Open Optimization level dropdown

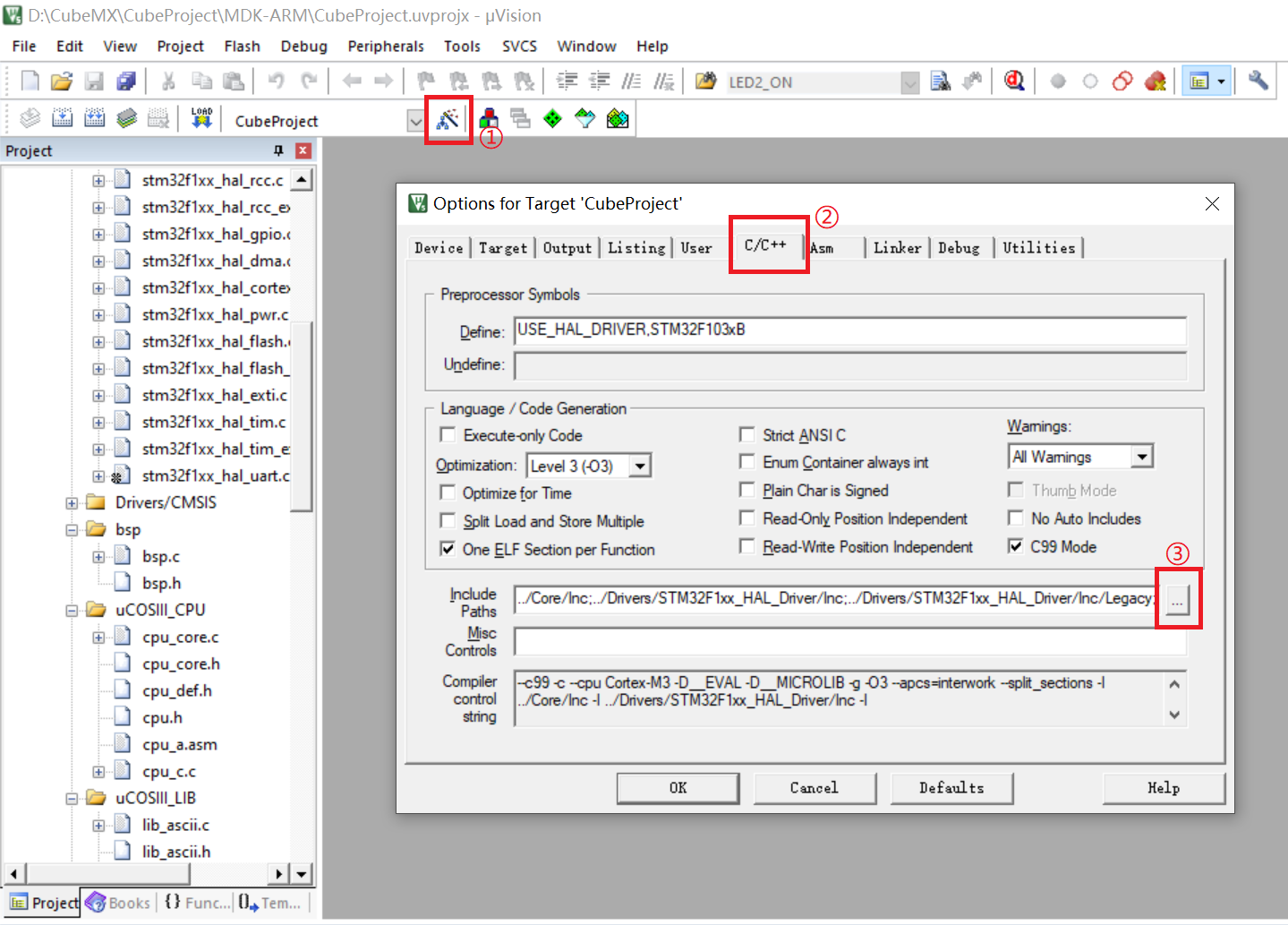639,466
